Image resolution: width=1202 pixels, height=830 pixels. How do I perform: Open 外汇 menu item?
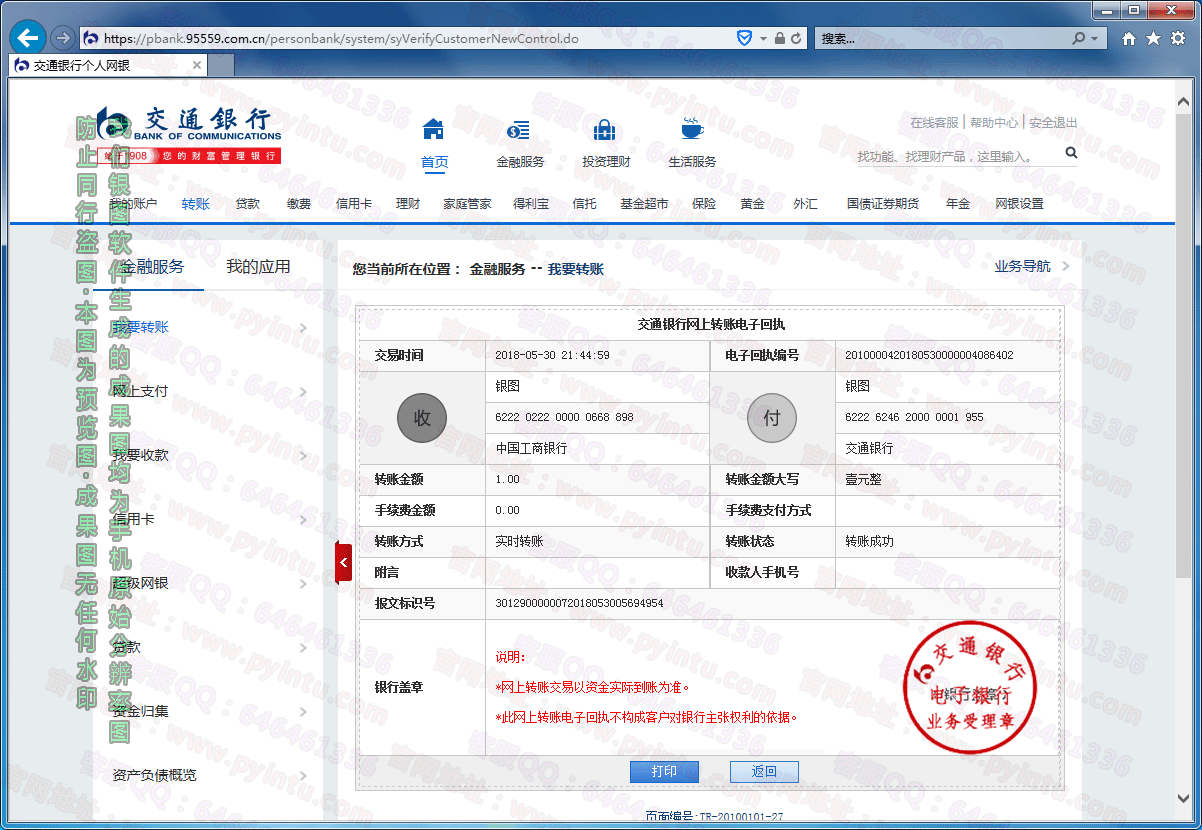click(805, 204)
